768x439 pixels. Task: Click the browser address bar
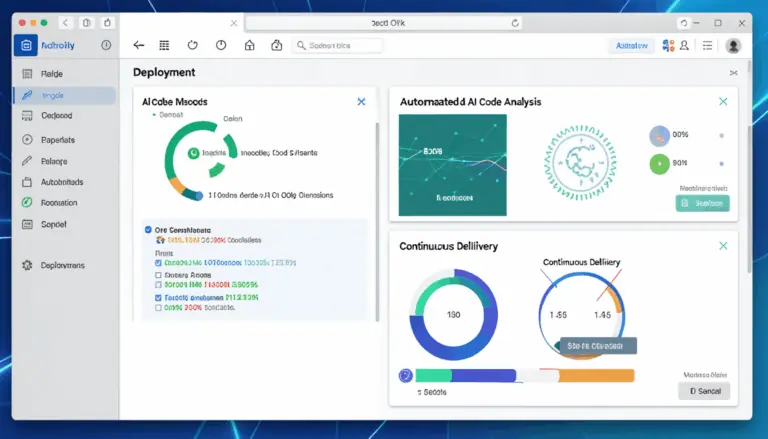384,23
